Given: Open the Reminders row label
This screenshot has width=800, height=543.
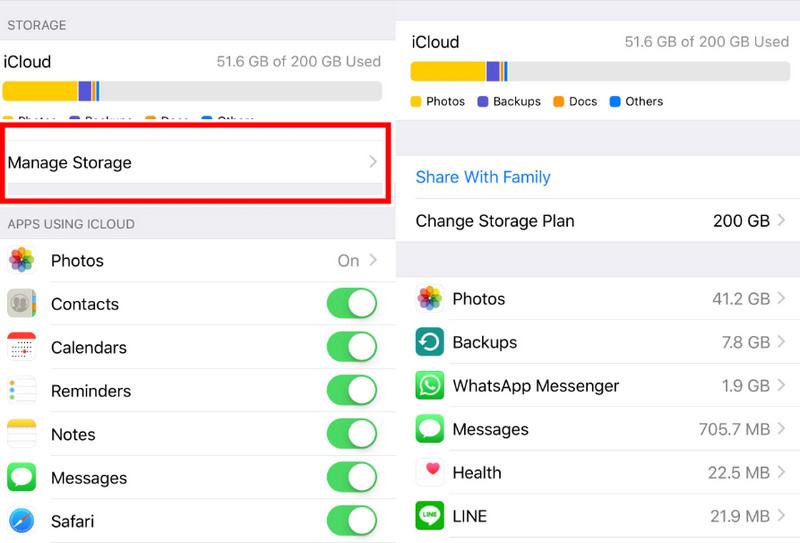Looking at the screenshot, I should (91, 391).
